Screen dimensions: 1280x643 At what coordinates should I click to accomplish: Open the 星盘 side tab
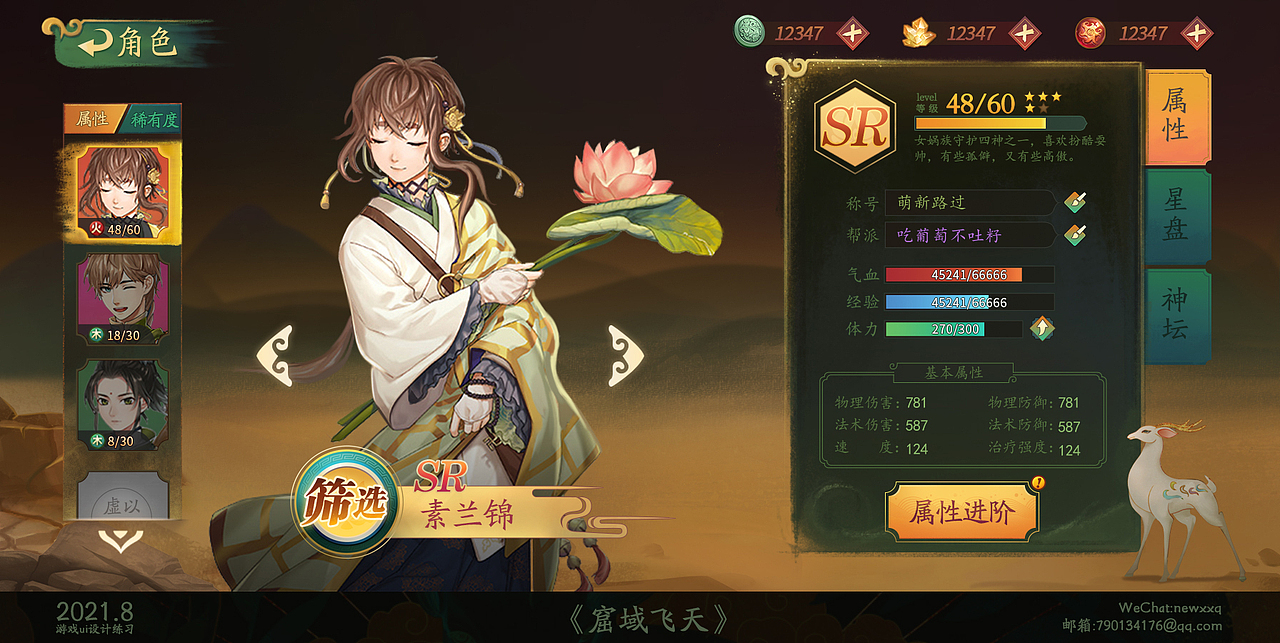(1177, 214)
